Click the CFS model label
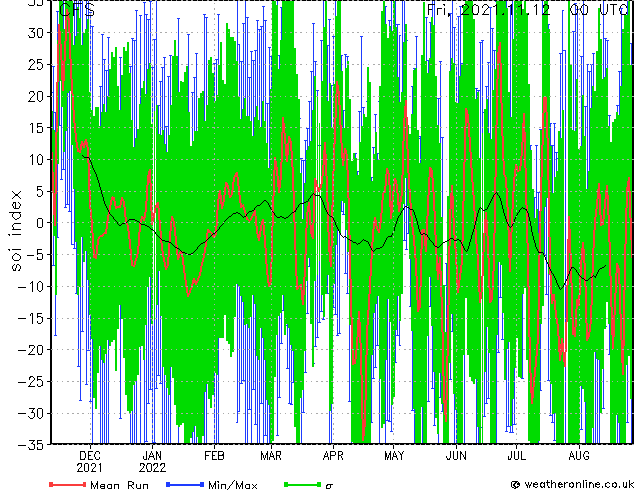 pyautogui.click(x=77, y=9)
